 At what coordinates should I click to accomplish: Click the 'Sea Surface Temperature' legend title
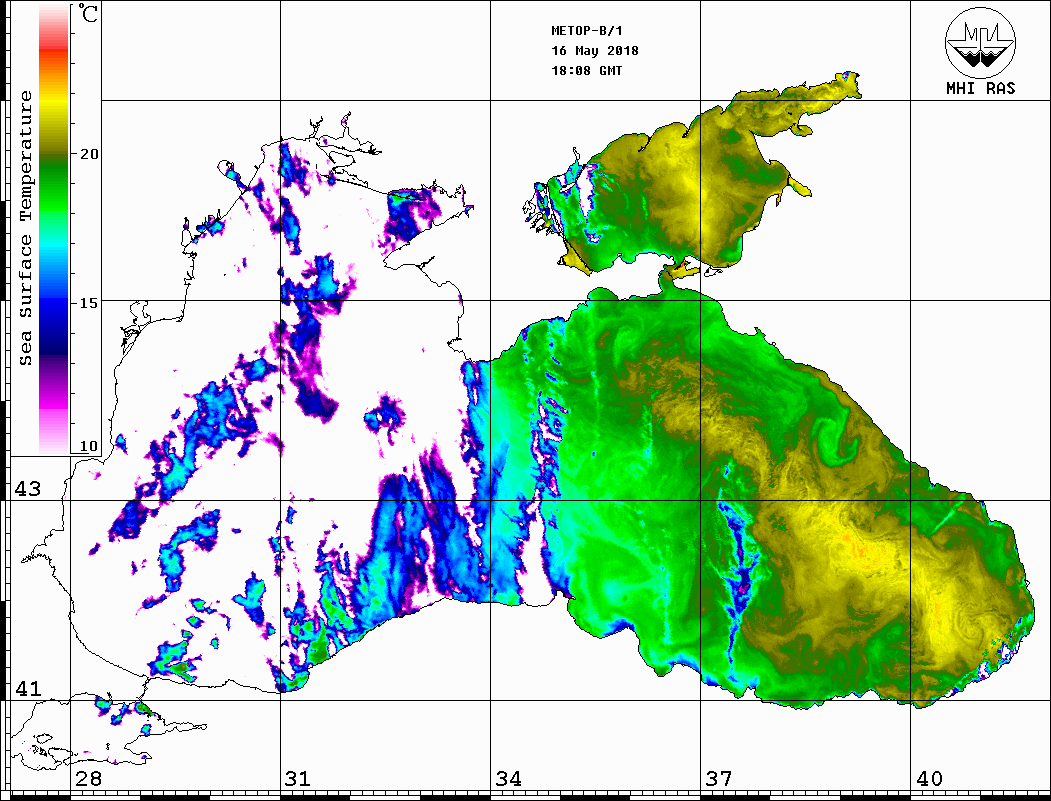pos(25,228)
